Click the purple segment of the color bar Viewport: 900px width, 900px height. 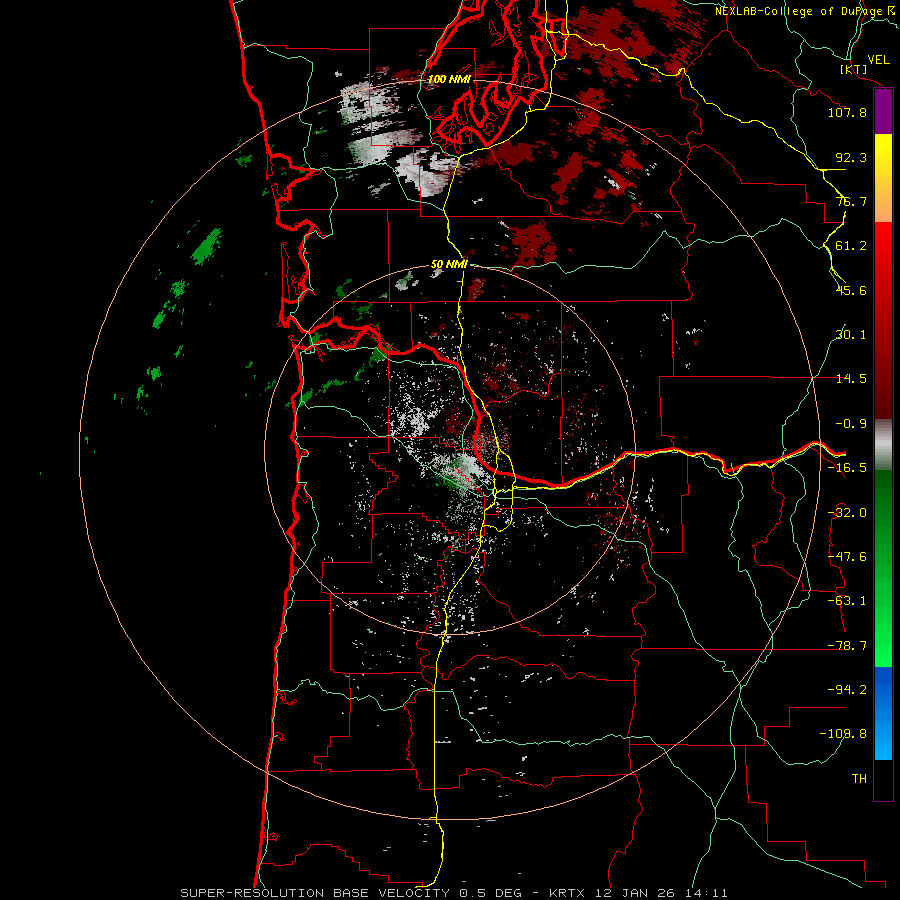[883, 112]
